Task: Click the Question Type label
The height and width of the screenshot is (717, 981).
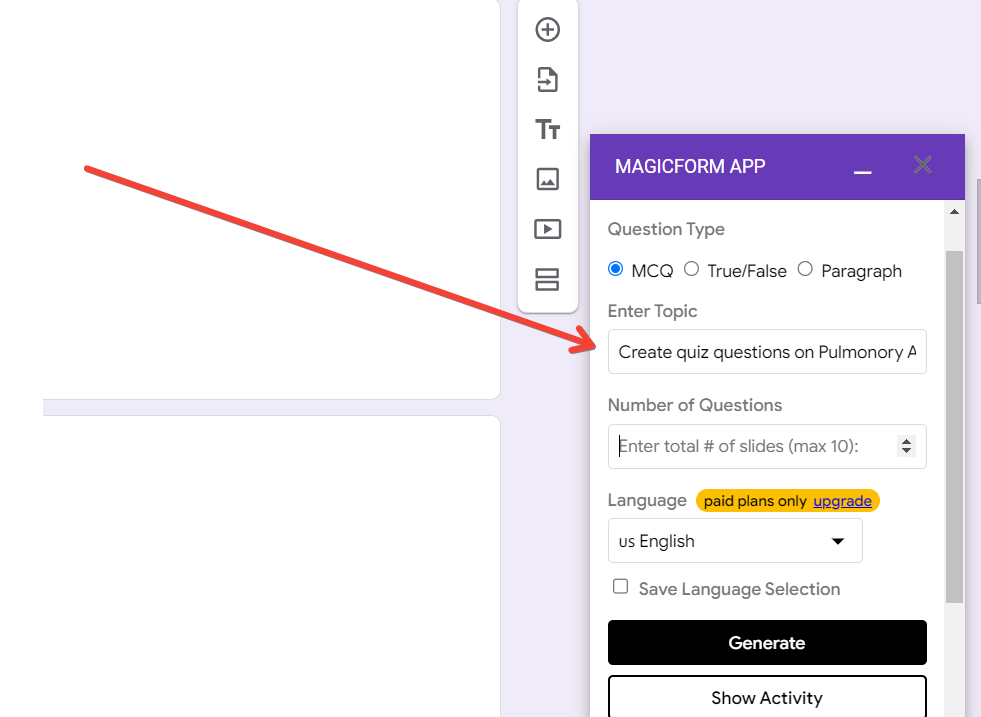Action: click(x=666, y=230)
